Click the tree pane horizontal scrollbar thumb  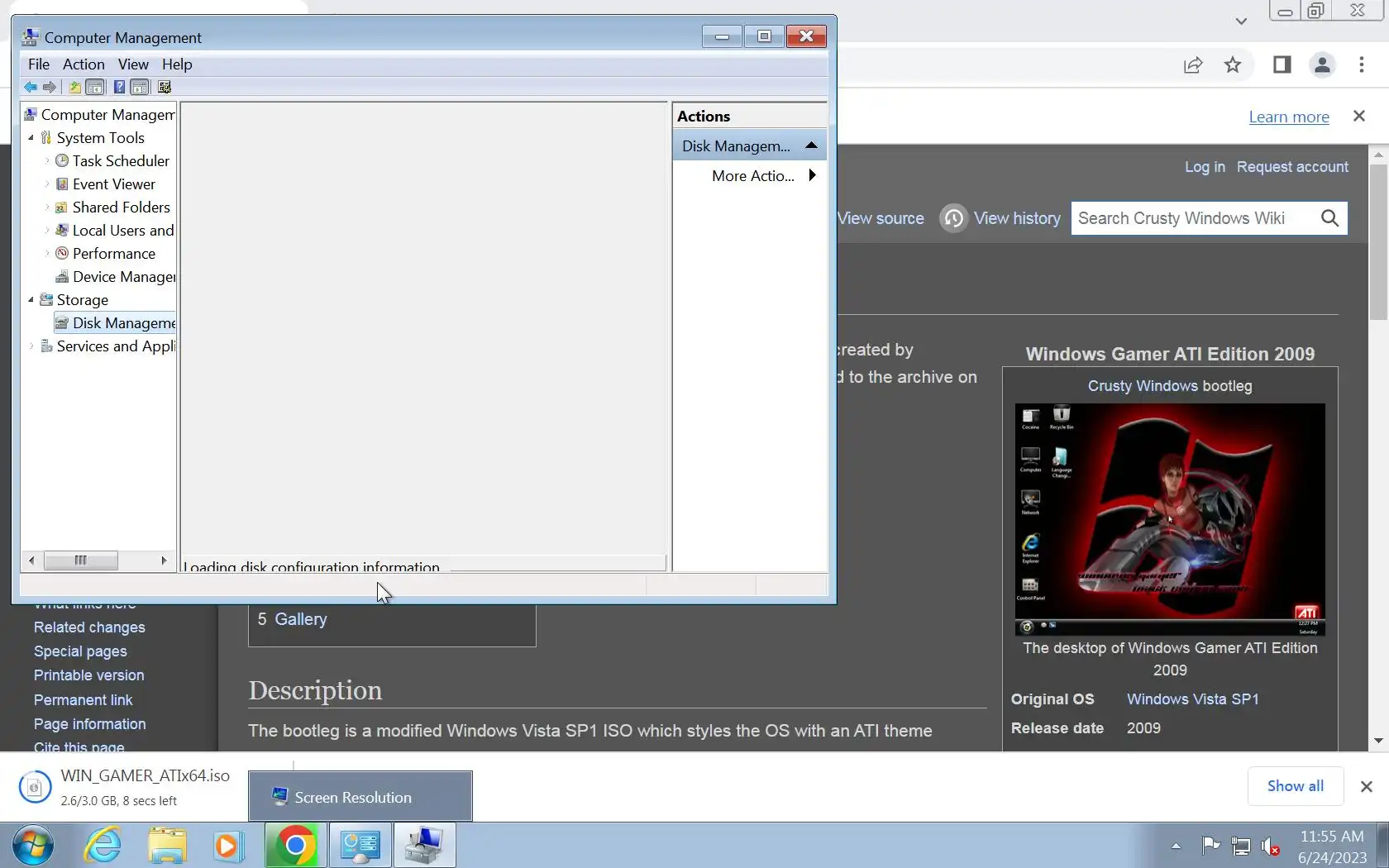[80, 560]
